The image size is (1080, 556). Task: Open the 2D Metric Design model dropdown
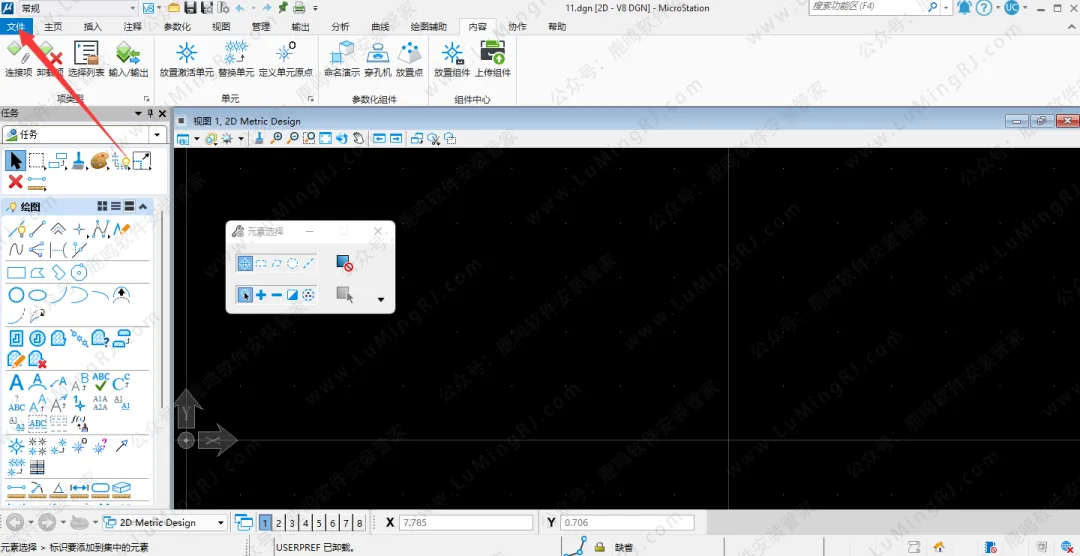220,523
